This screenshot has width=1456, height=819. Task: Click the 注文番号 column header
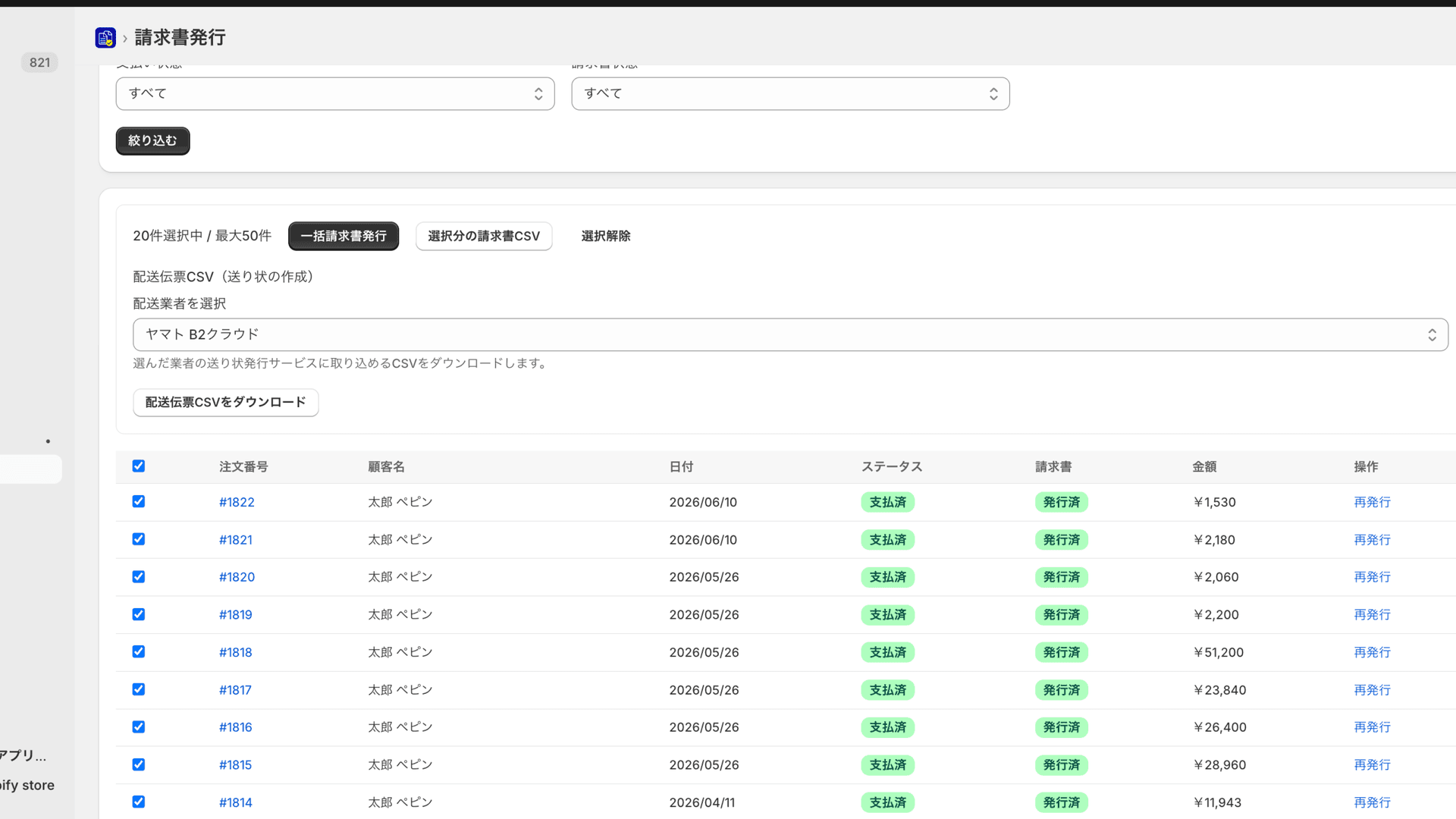pyautogui.click(x=243, y=467)
